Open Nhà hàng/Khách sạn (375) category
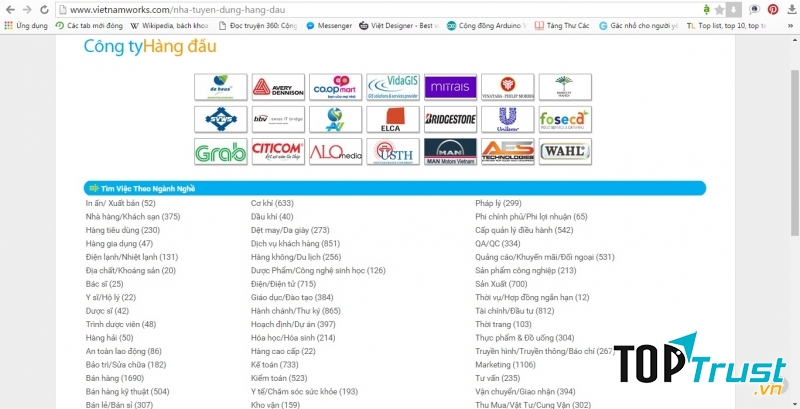The width and height of the screenshot is (800, 409). point(133,217)
